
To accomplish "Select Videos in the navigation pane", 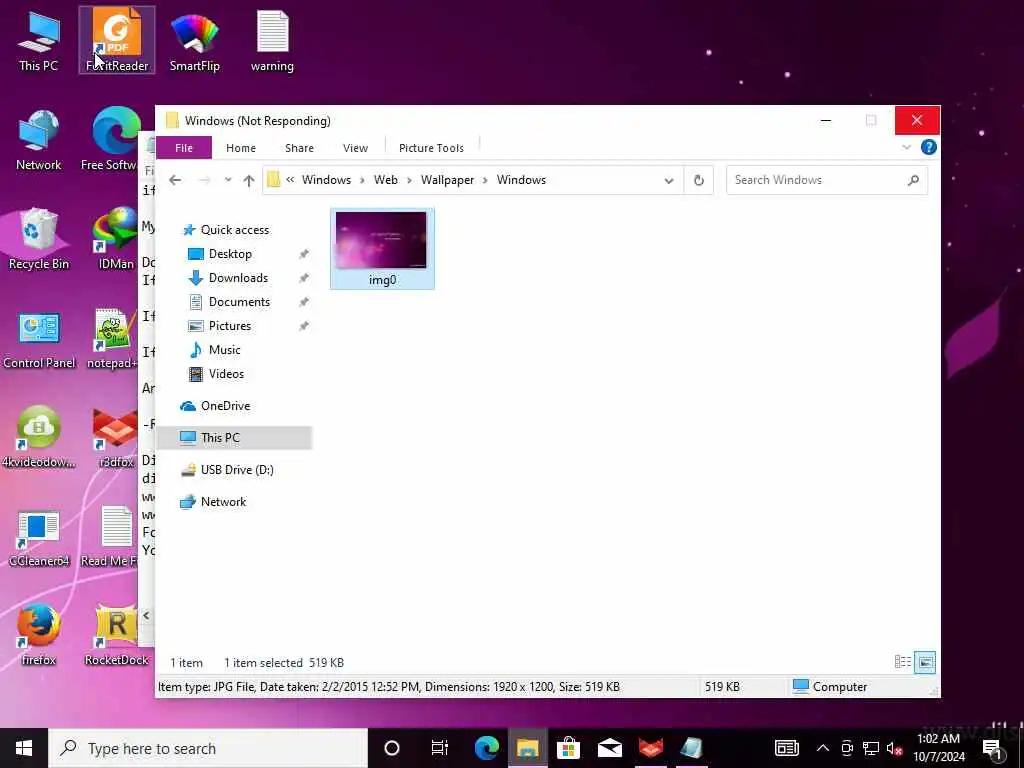I will click(226, 374).
